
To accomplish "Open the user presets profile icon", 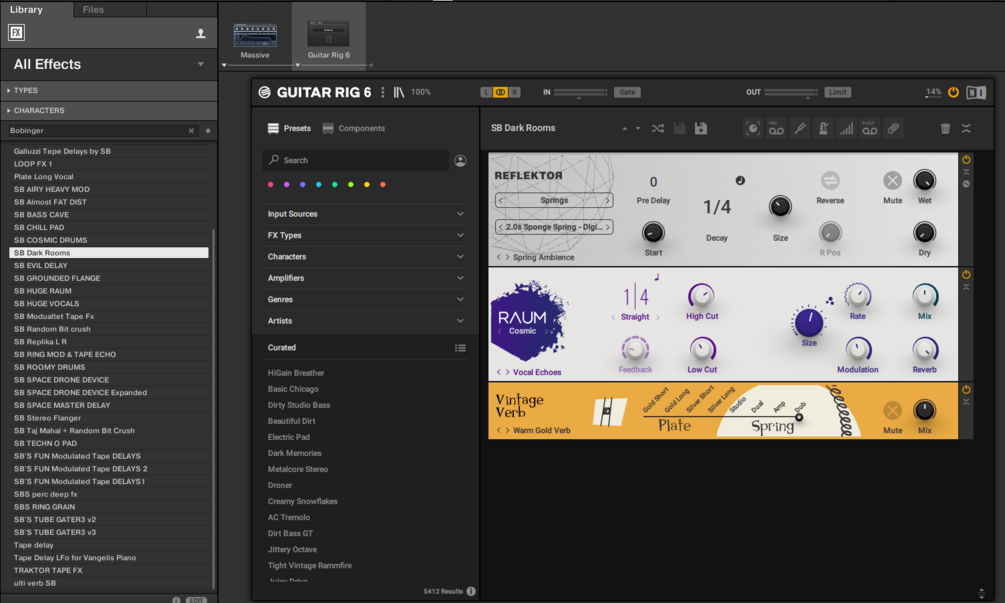I will 460,160.
